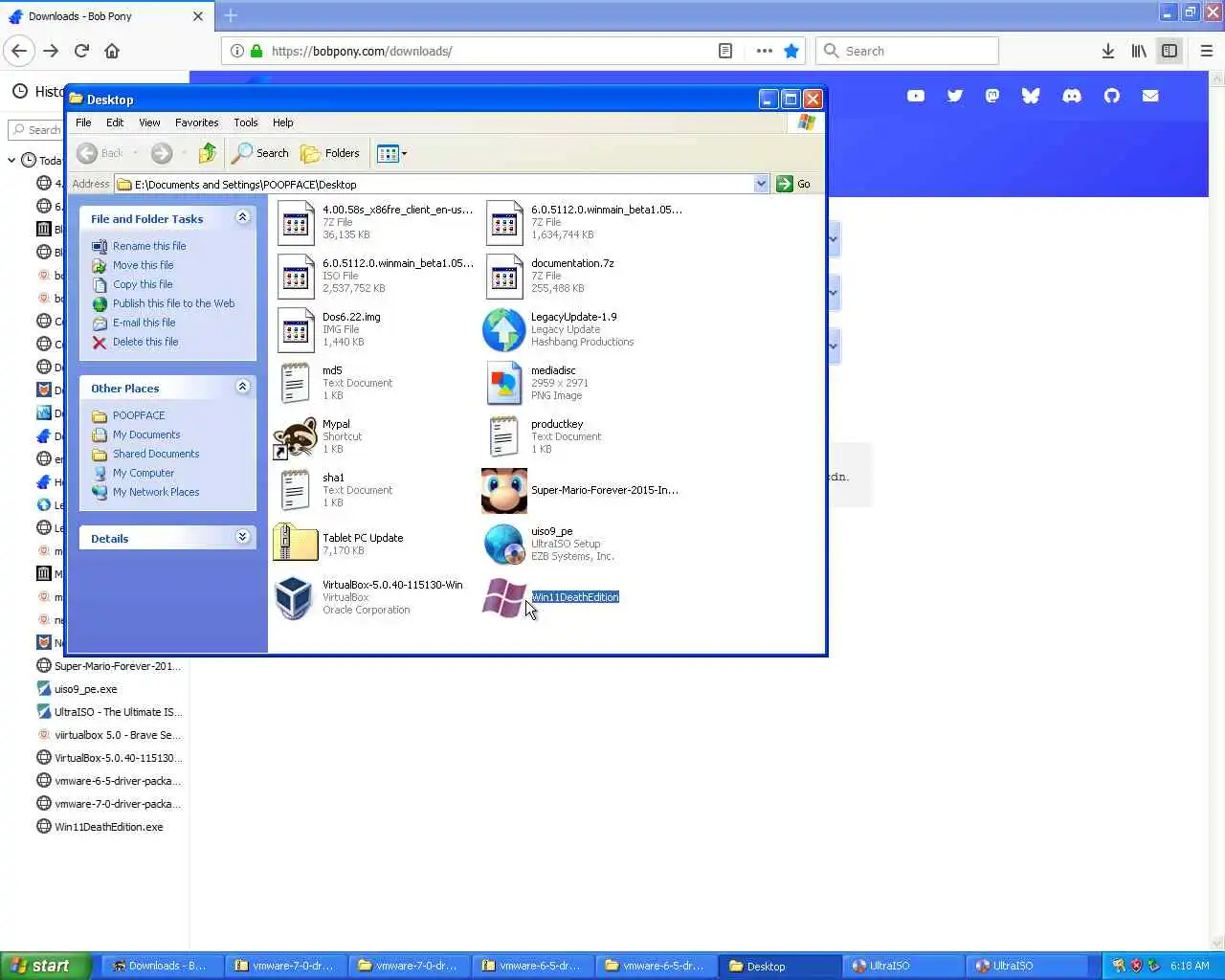Collapse the Other Places panel
This screenshot has width=1225, height=980.
click(x=242, y=387)
